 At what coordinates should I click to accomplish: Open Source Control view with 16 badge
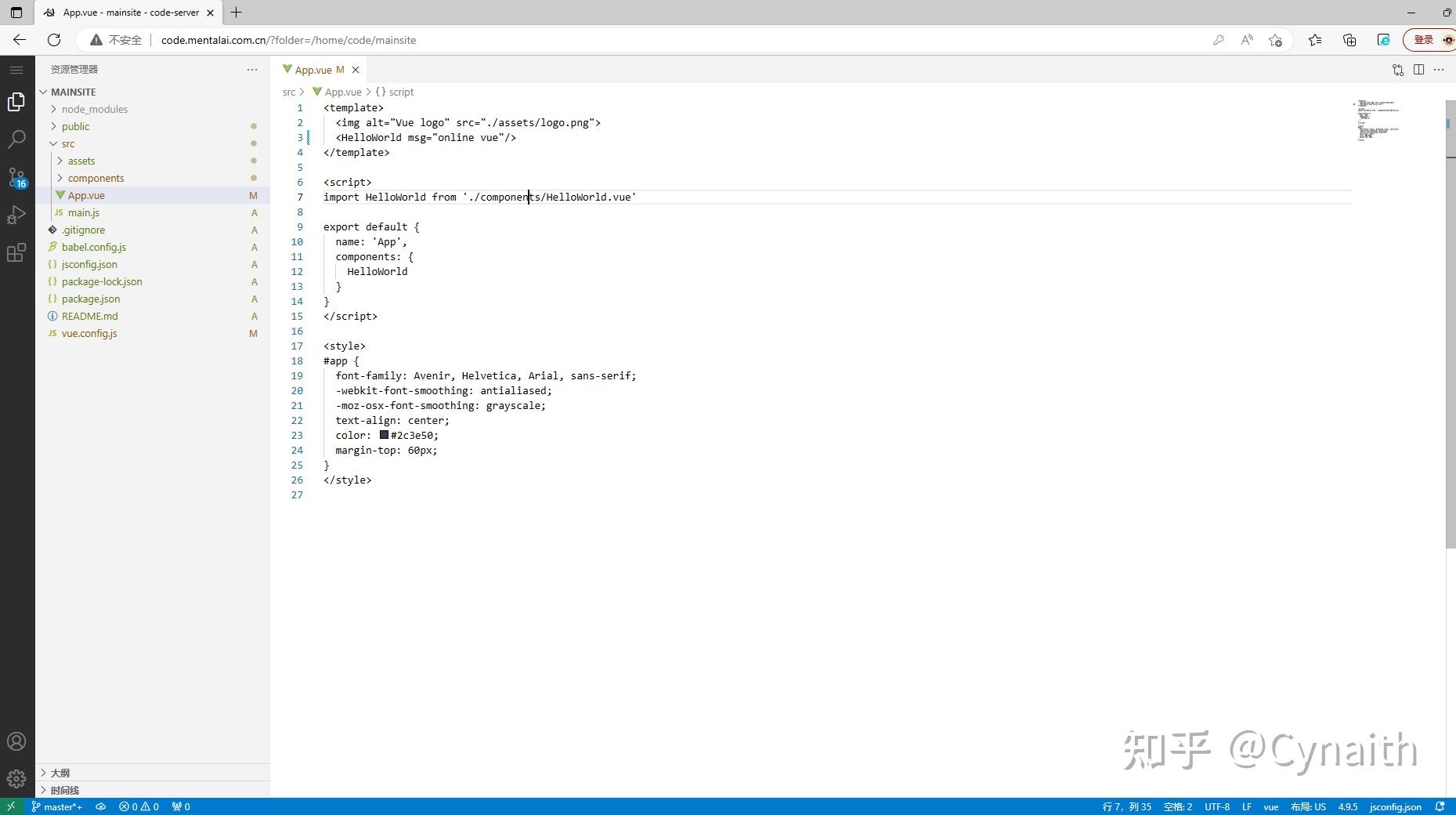pyautogui.click(x=16, y=177)
